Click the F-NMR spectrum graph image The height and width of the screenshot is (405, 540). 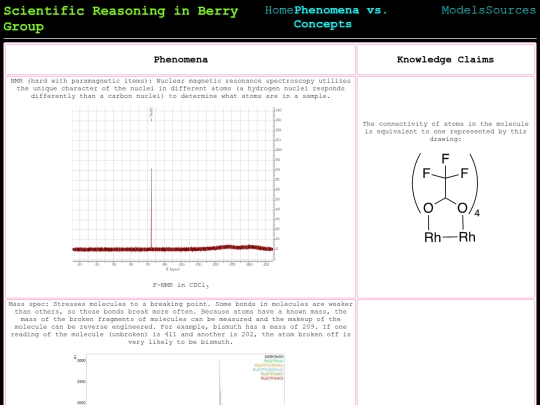(x=177, y=189)
